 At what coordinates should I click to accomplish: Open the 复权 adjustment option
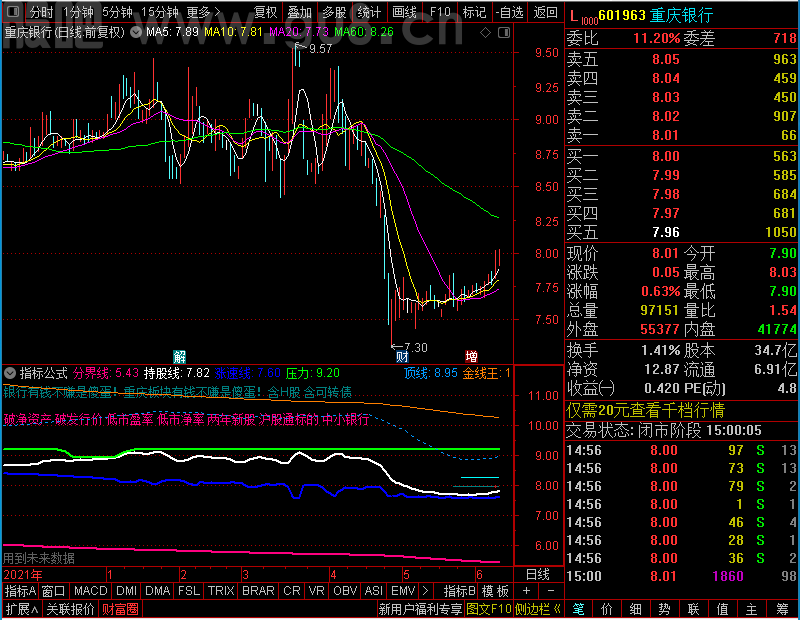point(265,12)
